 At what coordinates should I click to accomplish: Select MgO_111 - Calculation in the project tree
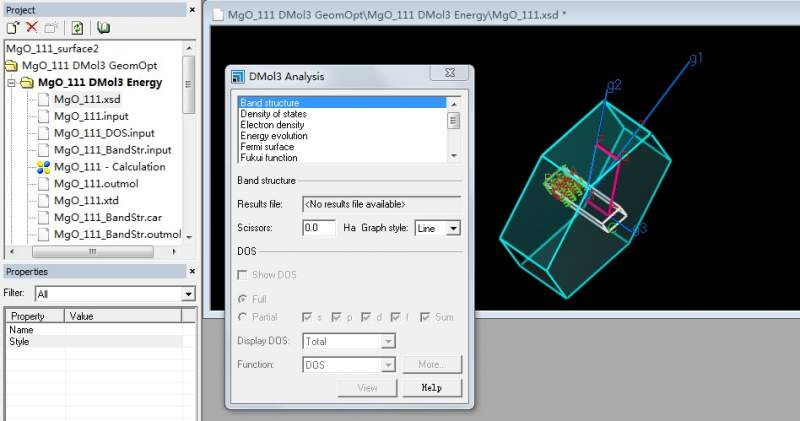point(110,167)
